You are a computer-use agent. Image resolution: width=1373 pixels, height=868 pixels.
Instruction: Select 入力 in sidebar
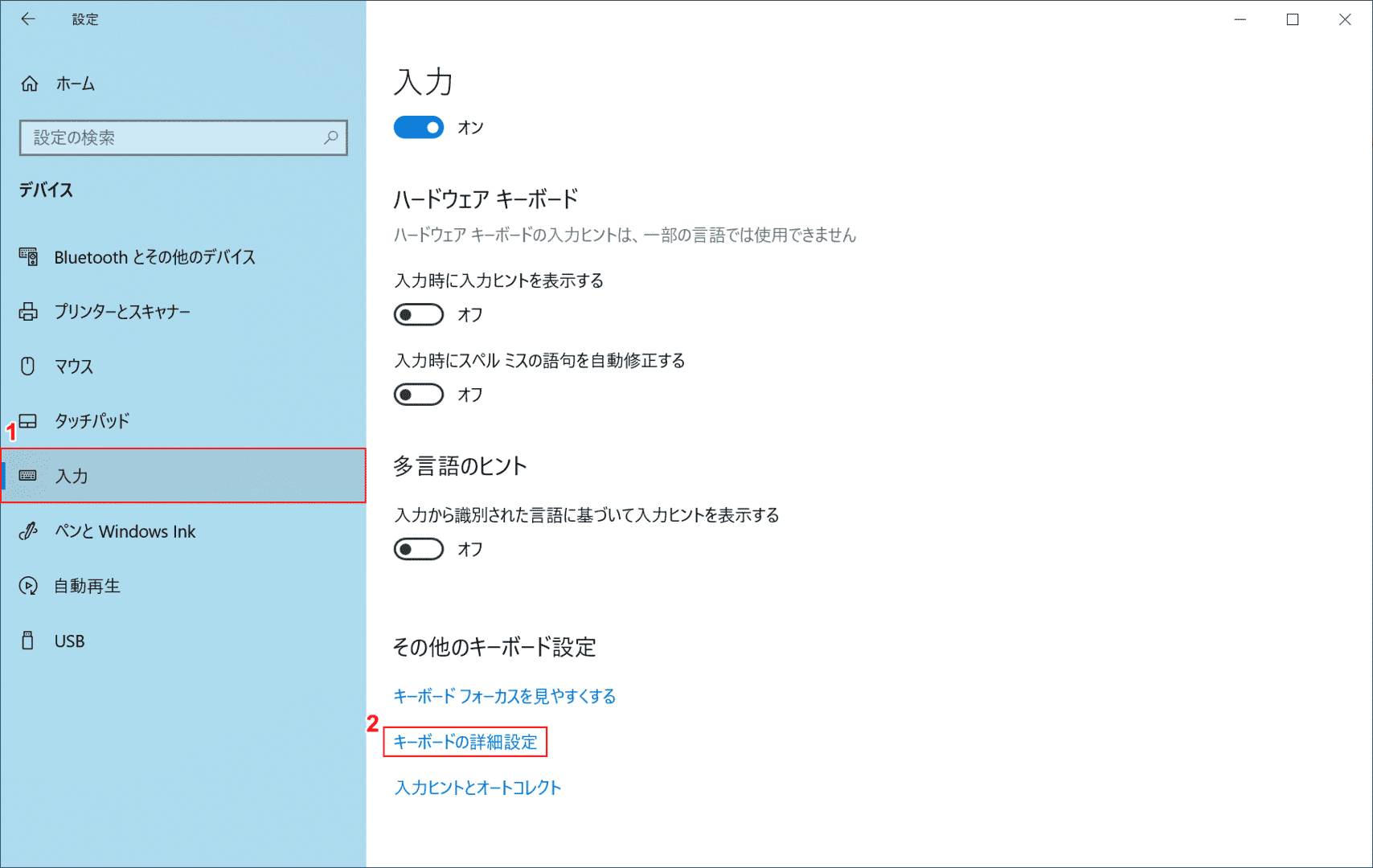pyautogui.click(x=183, y=476)
